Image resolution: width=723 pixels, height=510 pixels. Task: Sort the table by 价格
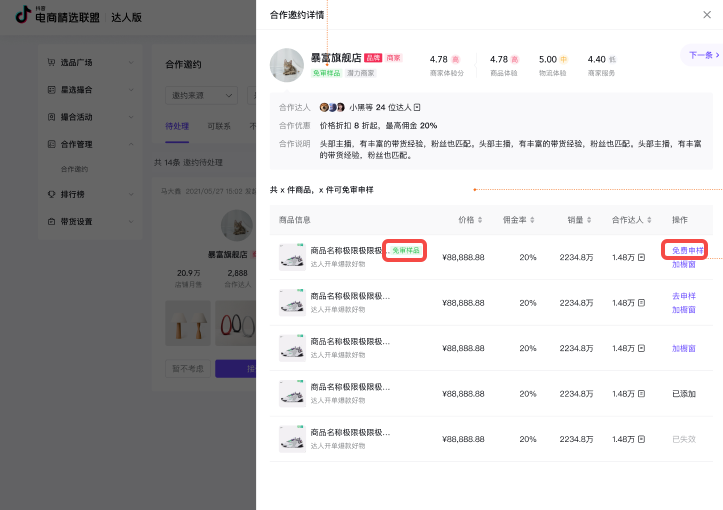481,220
